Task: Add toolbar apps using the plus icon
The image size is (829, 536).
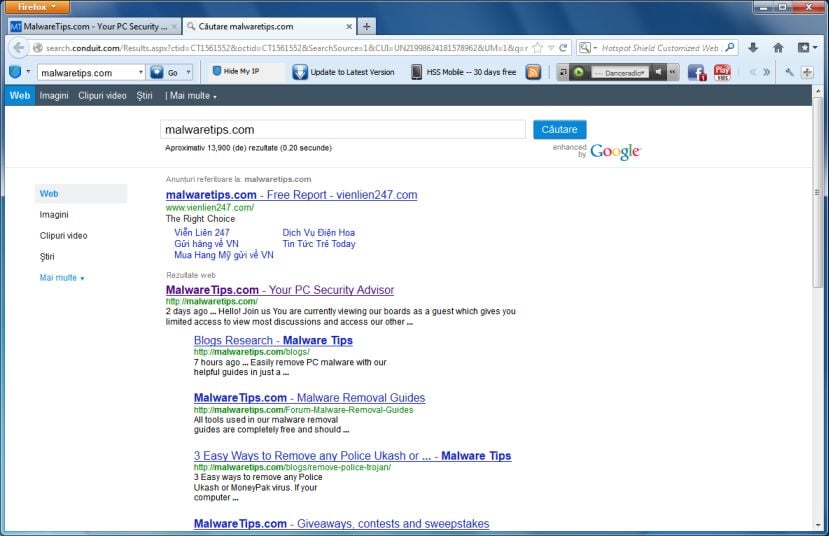Action: coord(807,72)
